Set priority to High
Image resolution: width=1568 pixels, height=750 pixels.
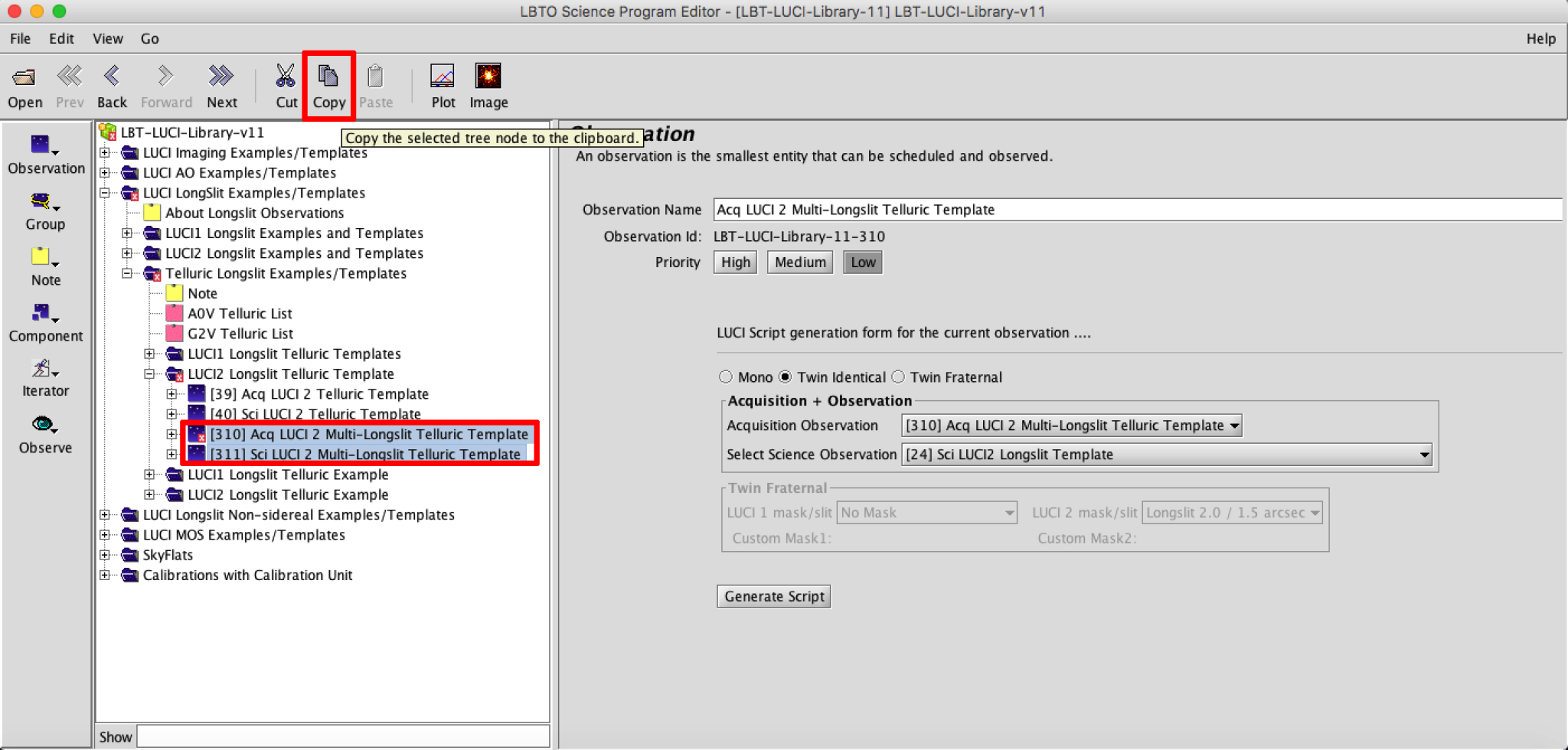pos(736,262)
